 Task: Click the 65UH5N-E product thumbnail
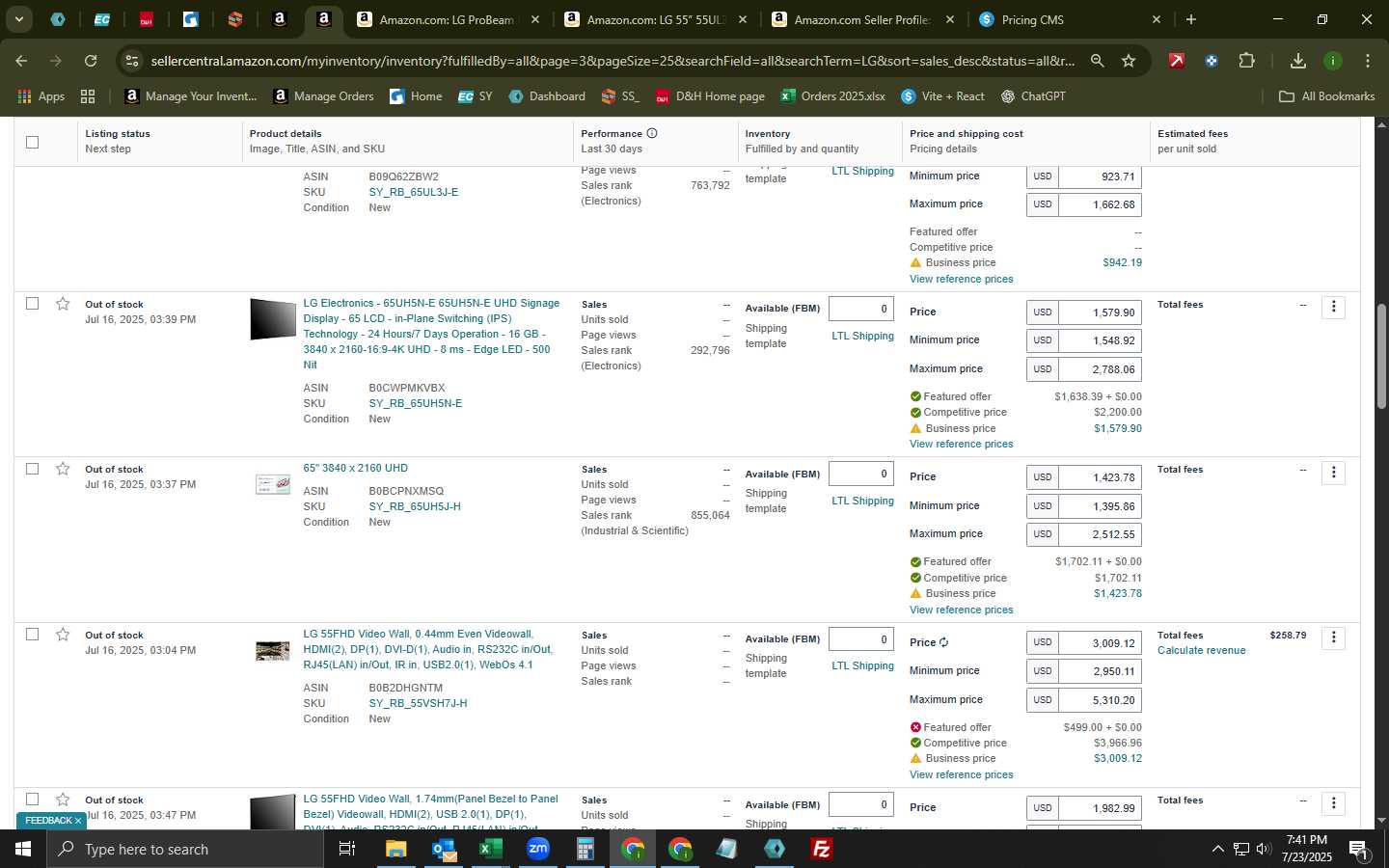tap(273, 319)
